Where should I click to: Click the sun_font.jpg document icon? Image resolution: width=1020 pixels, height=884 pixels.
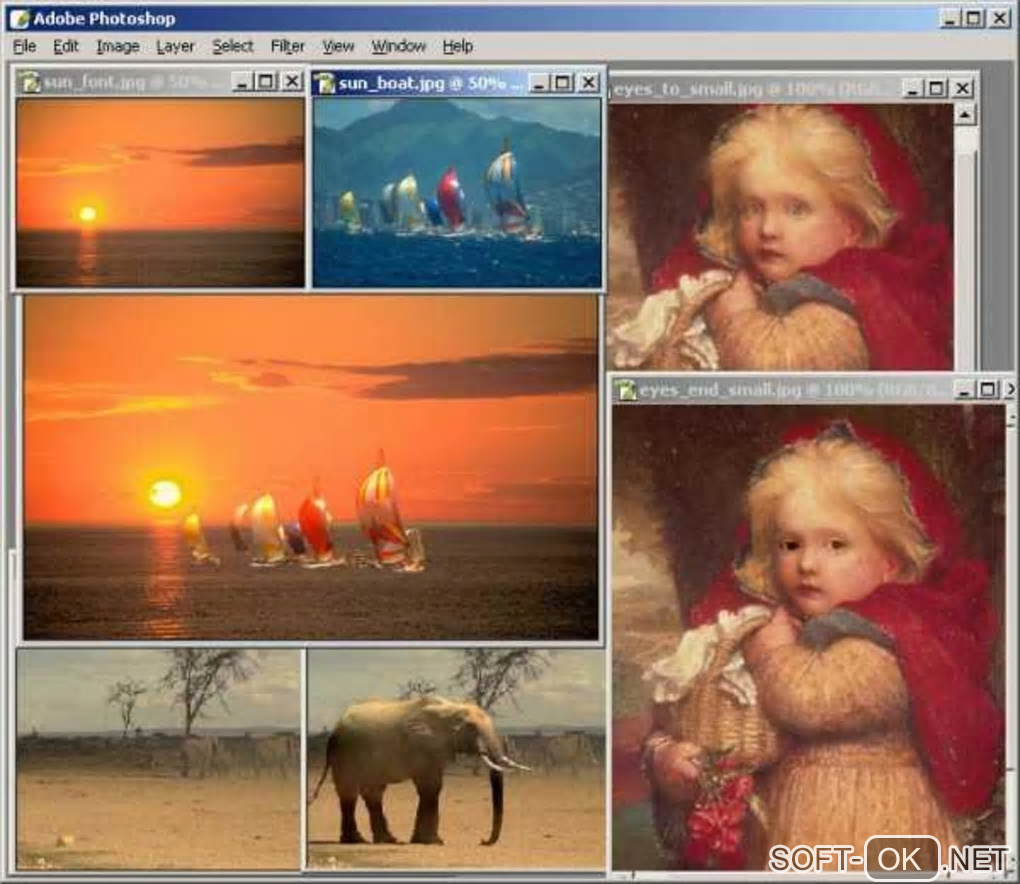[29, 82]
